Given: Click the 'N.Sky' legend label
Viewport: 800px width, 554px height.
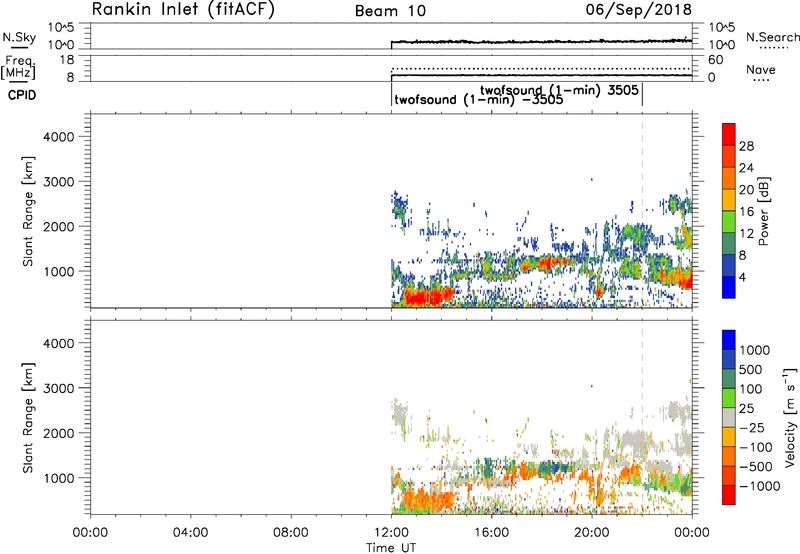Looking at the screenshot, I should 19,37.
